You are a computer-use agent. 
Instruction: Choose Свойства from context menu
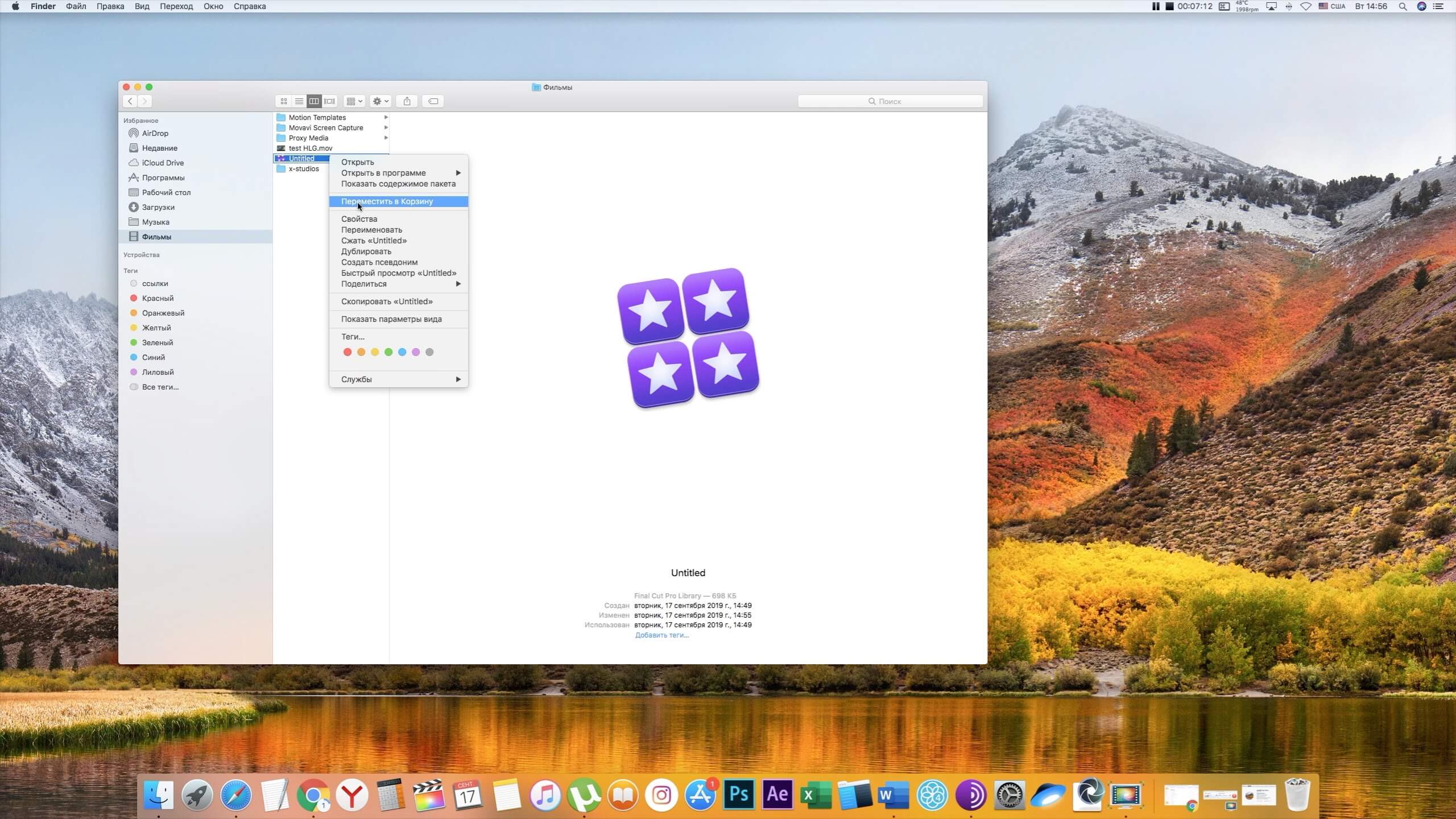pos(398,219)
